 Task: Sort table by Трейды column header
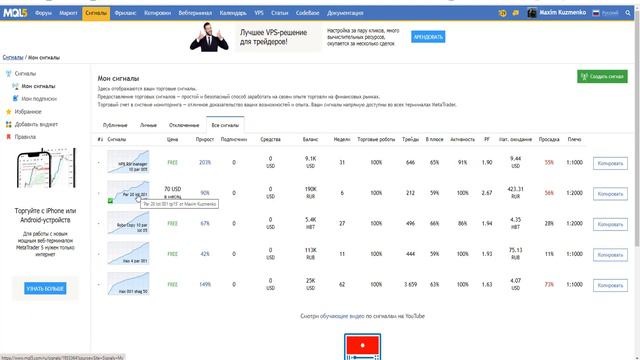point(410,140)
